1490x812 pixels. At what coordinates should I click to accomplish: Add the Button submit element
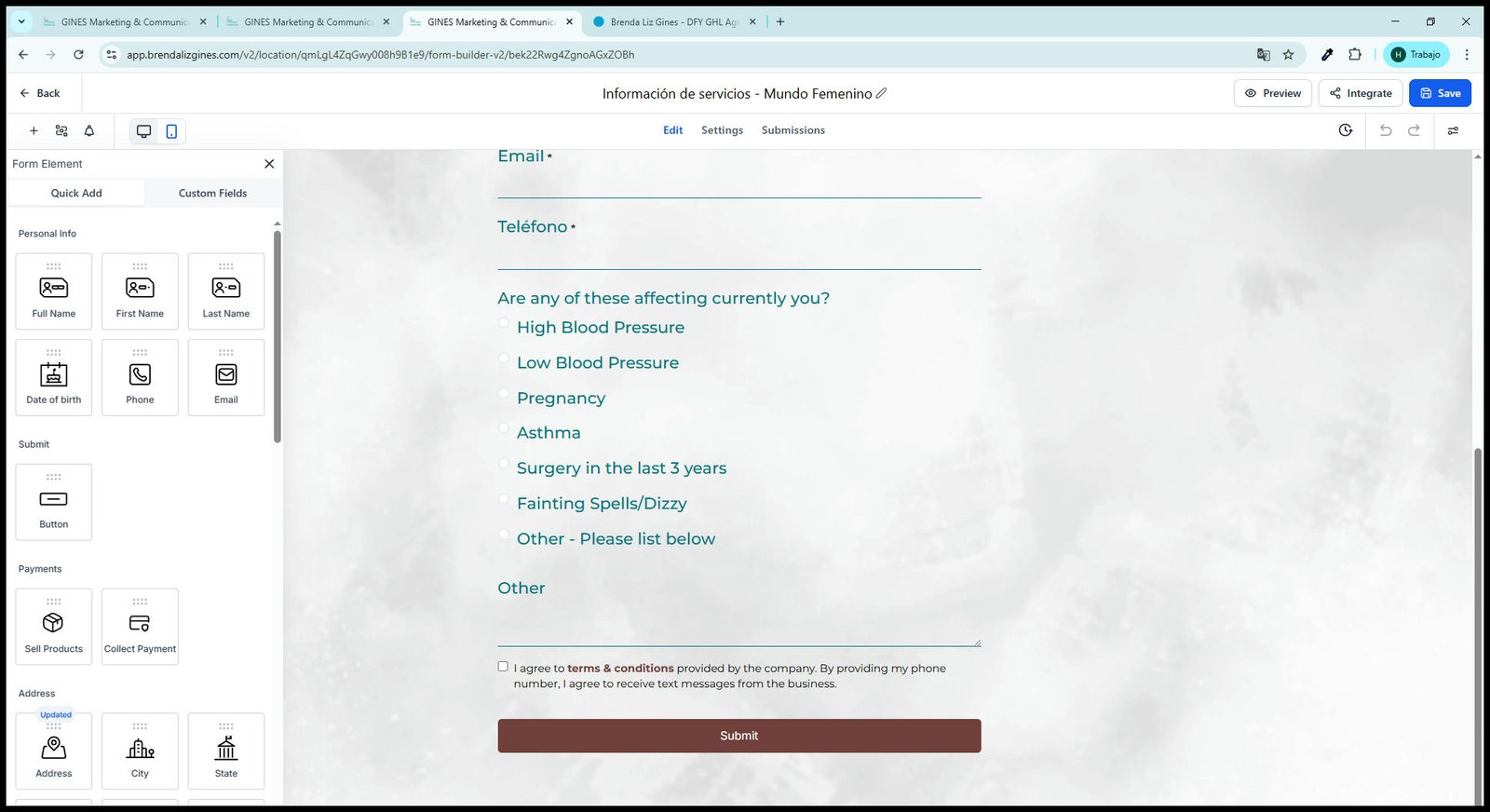pos(54,502)
